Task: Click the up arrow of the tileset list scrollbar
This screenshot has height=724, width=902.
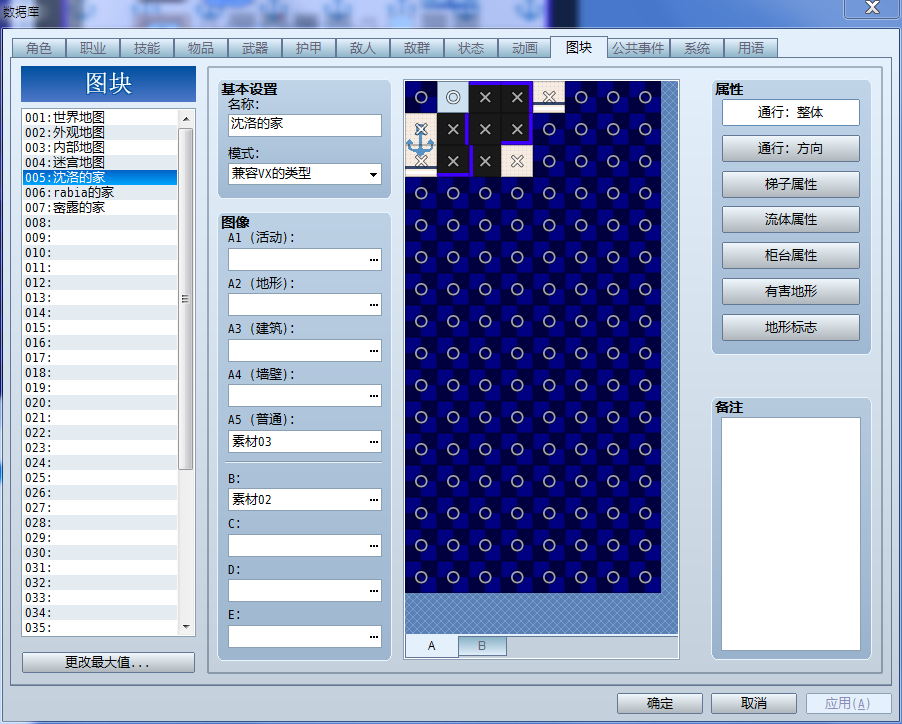Action: coord(186,119)
